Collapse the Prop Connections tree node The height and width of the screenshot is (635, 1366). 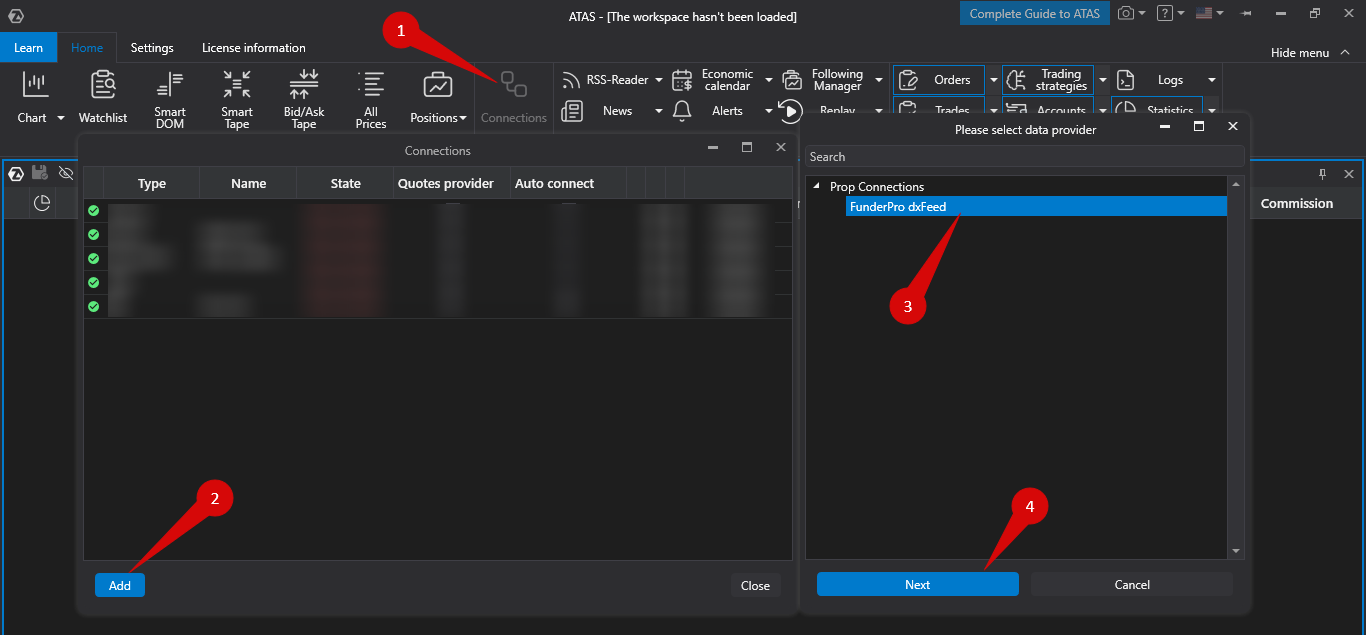(x=816, y=187)
